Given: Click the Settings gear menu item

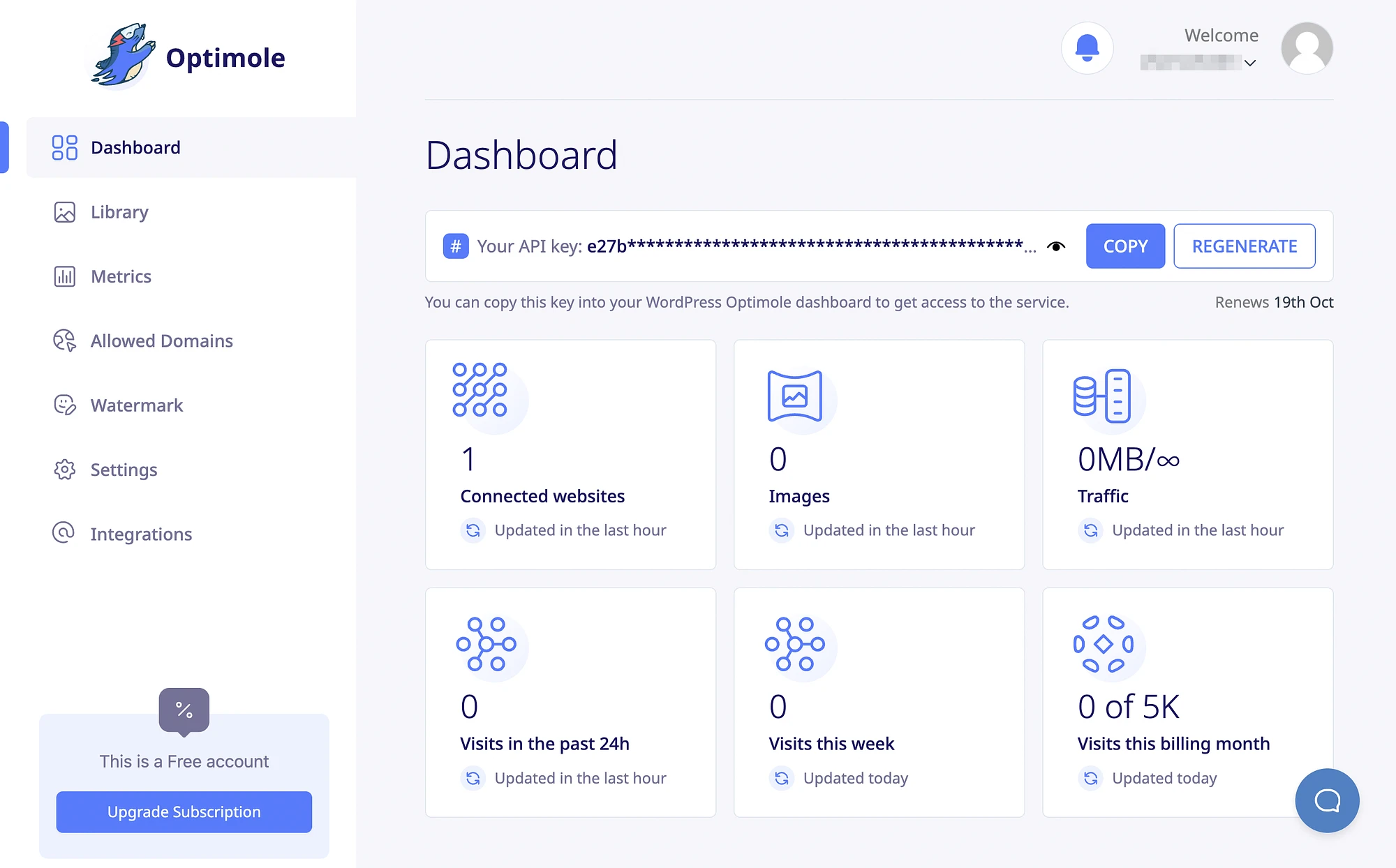Looking at the screenshot, I should point(123,469).
